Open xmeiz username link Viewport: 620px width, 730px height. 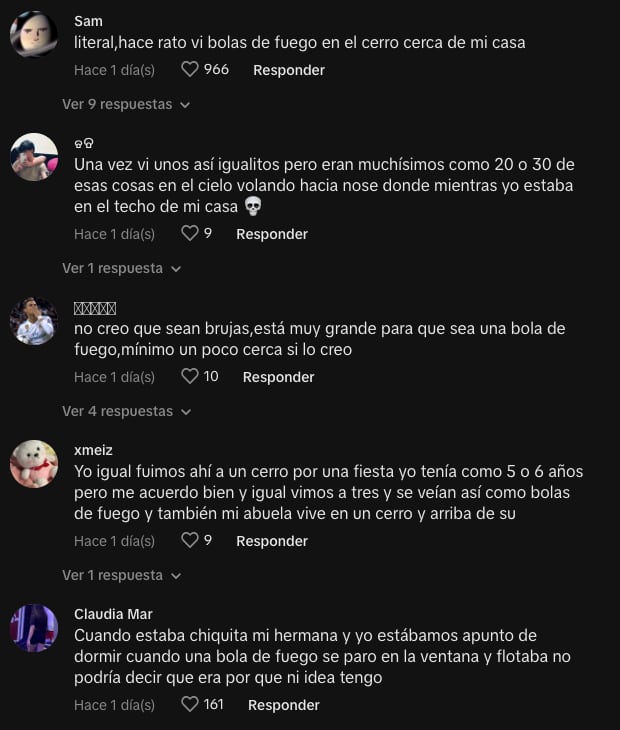93,450
